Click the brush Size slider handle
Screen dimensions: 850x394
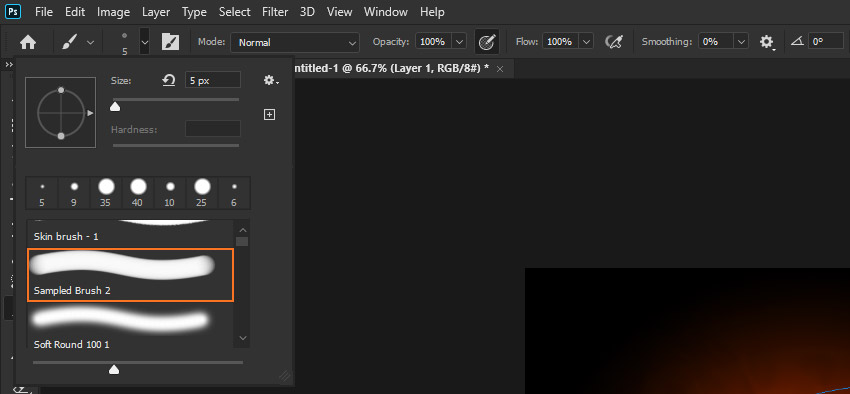coord(115,107)
